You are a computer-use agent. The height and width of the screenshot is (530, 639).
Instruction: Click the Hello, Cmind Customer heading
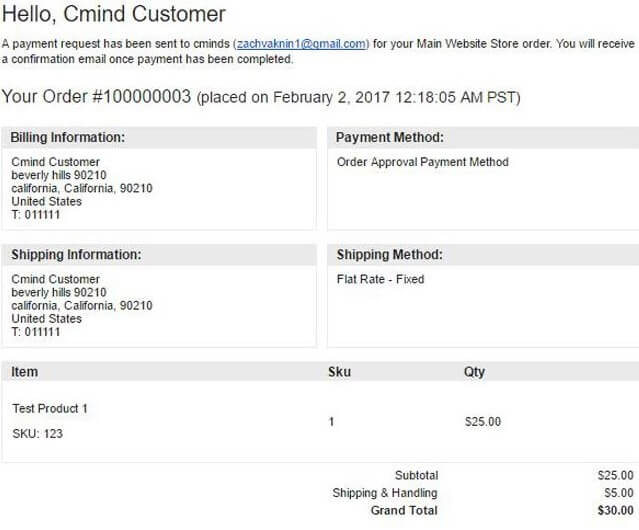(114, 15)
